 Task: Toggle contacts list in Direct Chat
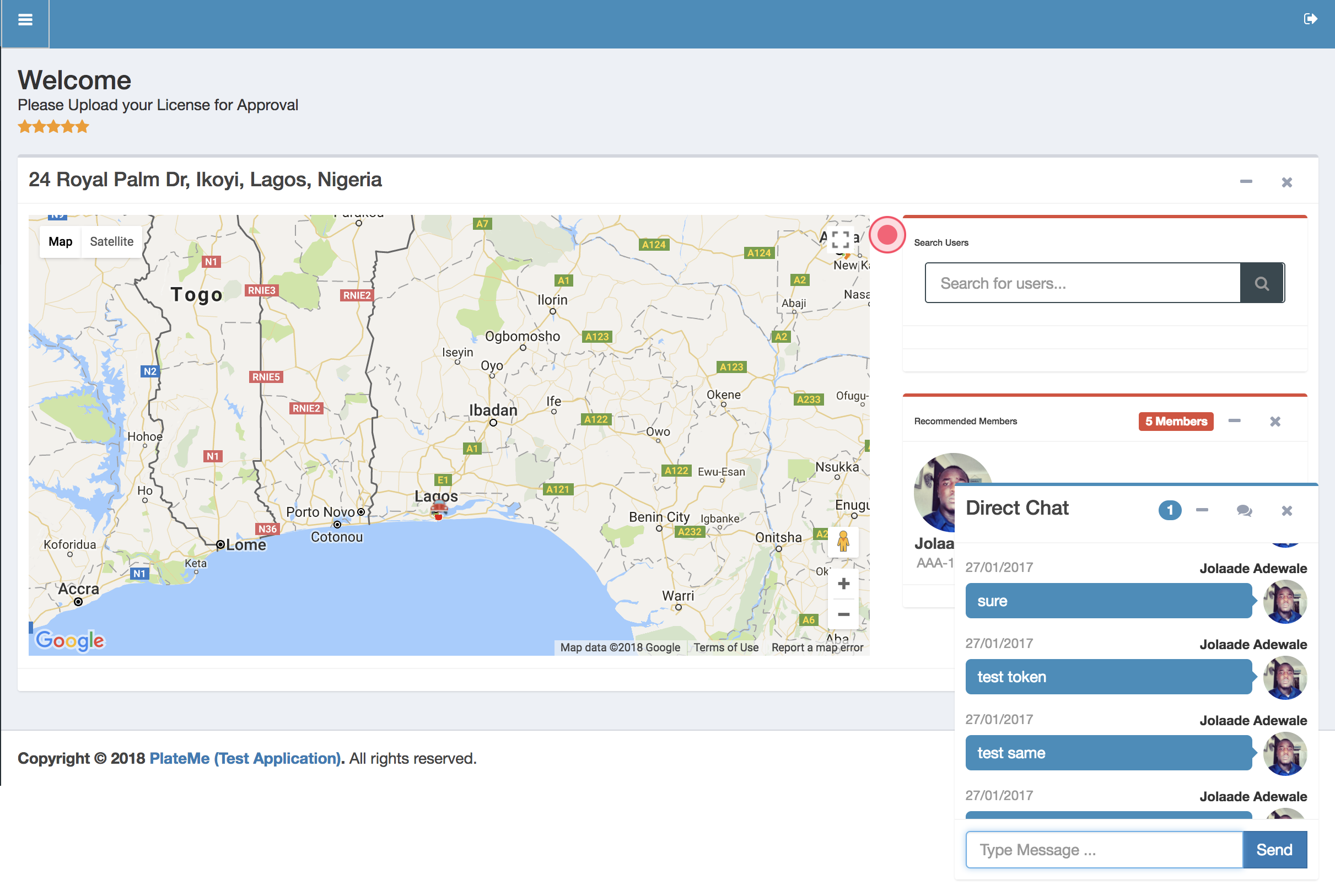[1244, 510]
